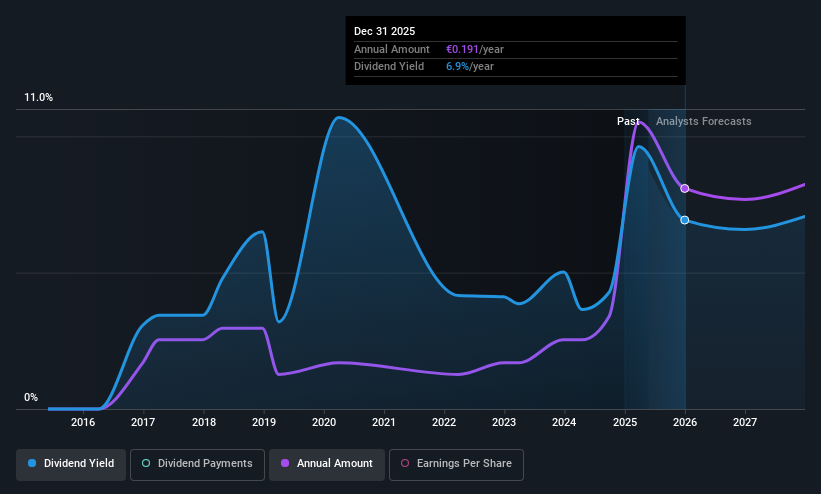Select the blue Dividend Yield marker at 2026
This screenshot has width=821, height=494.
coord(684,220)
